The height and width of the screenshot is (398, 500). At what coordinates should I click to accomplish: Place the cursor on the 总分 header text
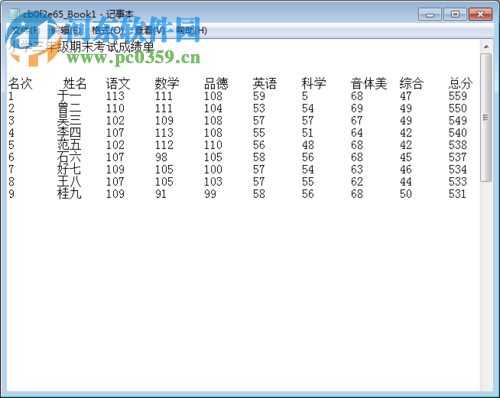coord(460,83)
